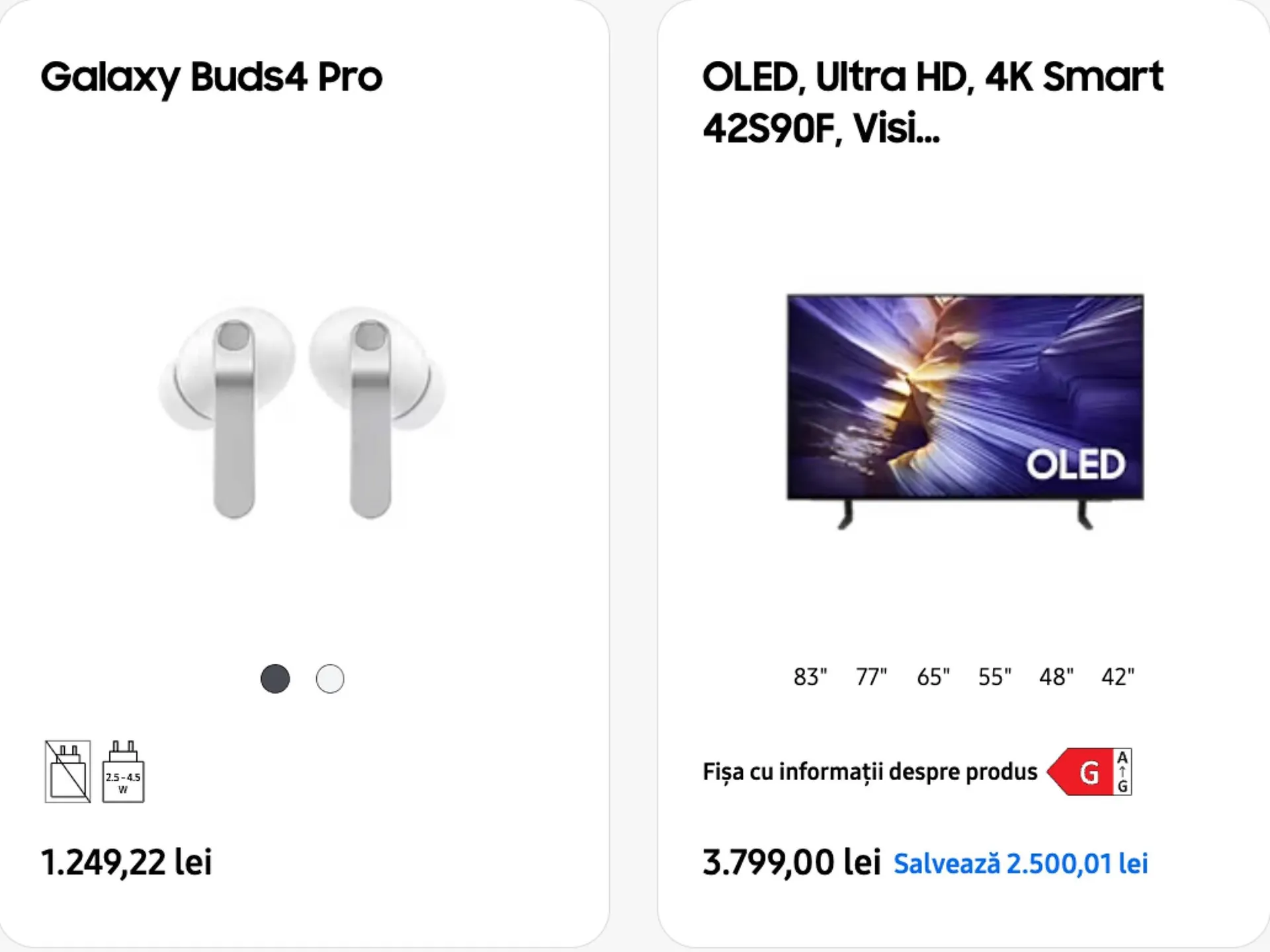Open Fișa cu informații despre produs link
The height and width of the screenshot is (952, 1270).
tap(870, 772)
